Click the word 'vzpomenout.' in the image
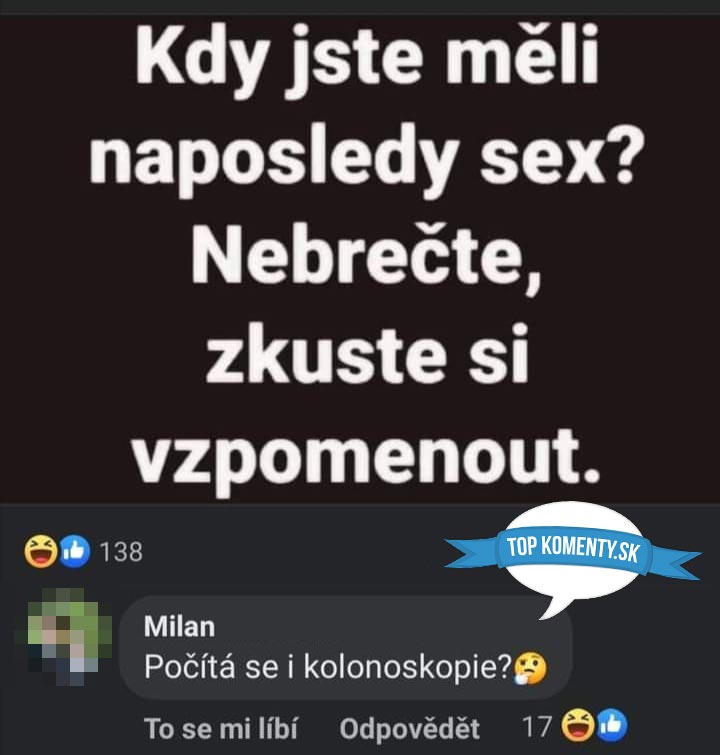 367,458
